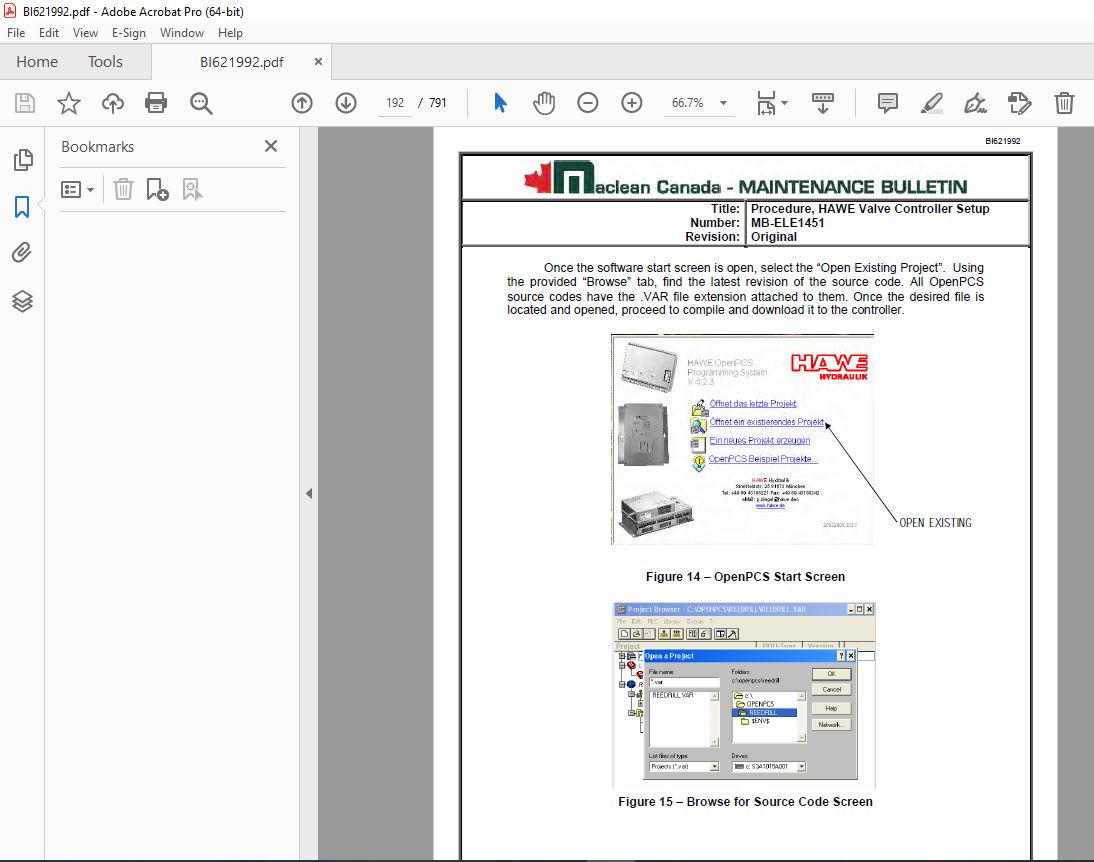Zoom in with the plus button
The height and width of the screenshot is (862, 1094).
tap(631, 103)
